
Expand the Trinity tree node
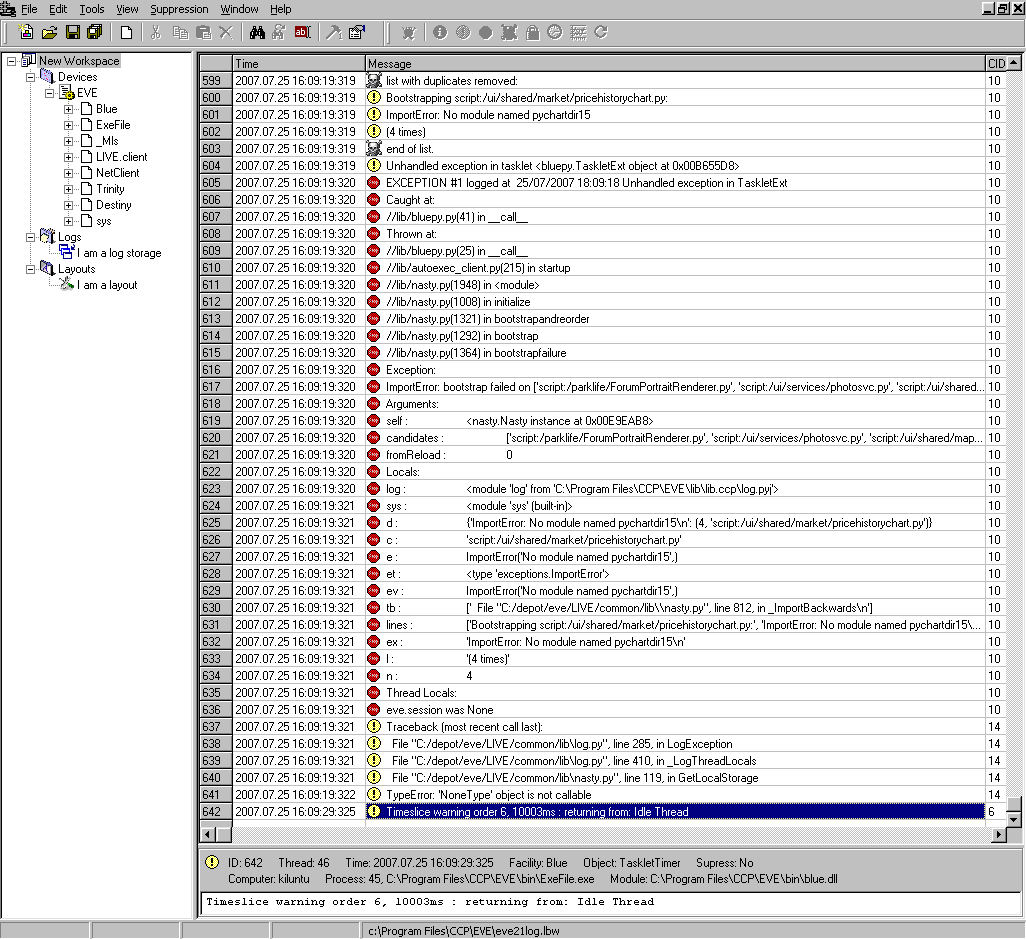click(68, 189)
